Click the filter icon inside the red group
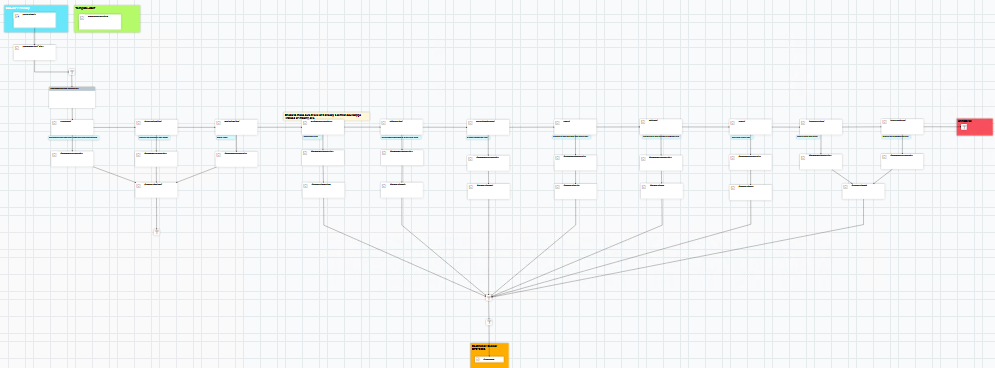This screenshot has width=995, height=368. pos(963,127)
